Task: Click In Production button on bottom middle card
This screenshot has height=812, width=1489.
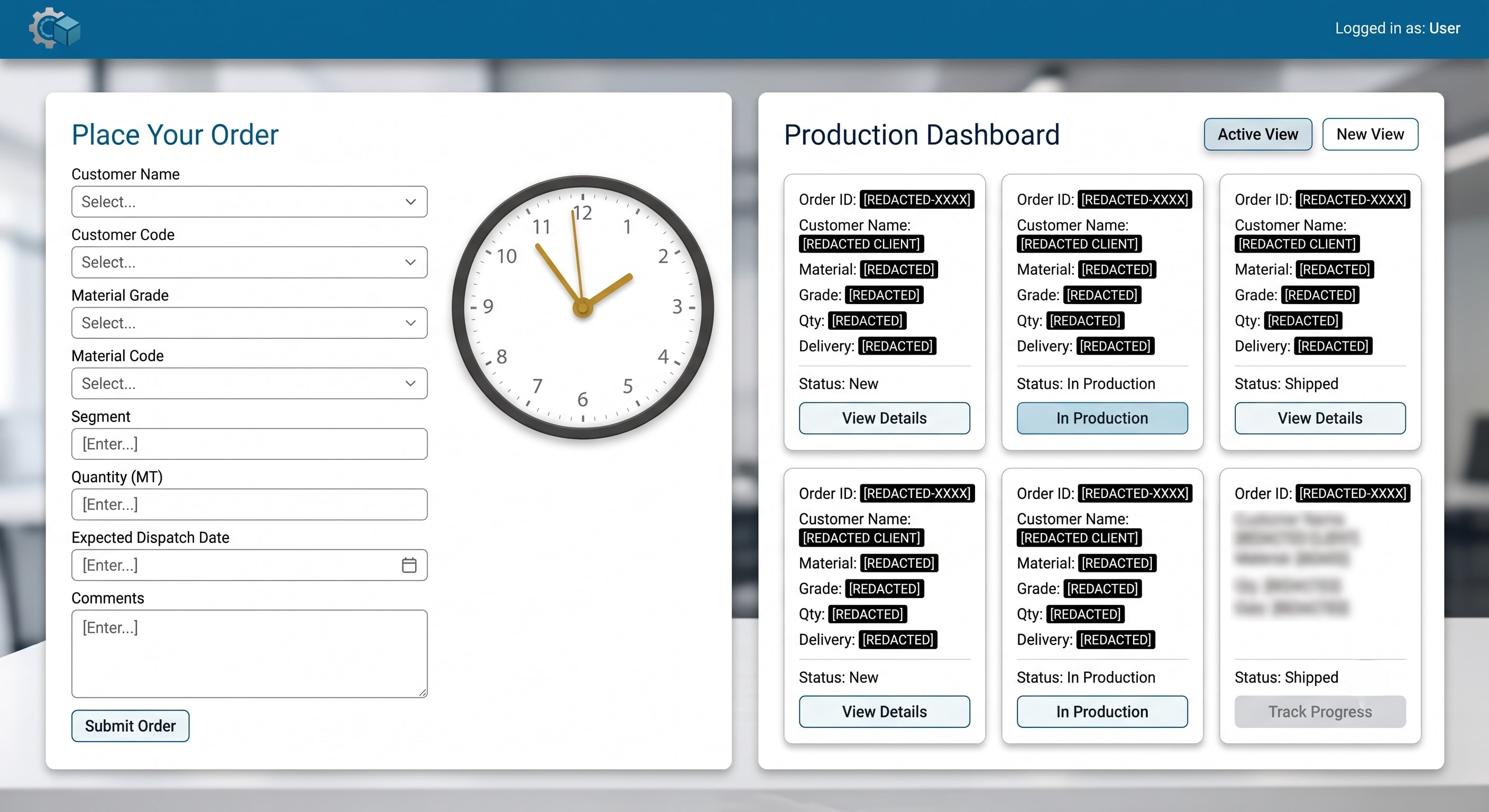Action: coord(1102,712)
